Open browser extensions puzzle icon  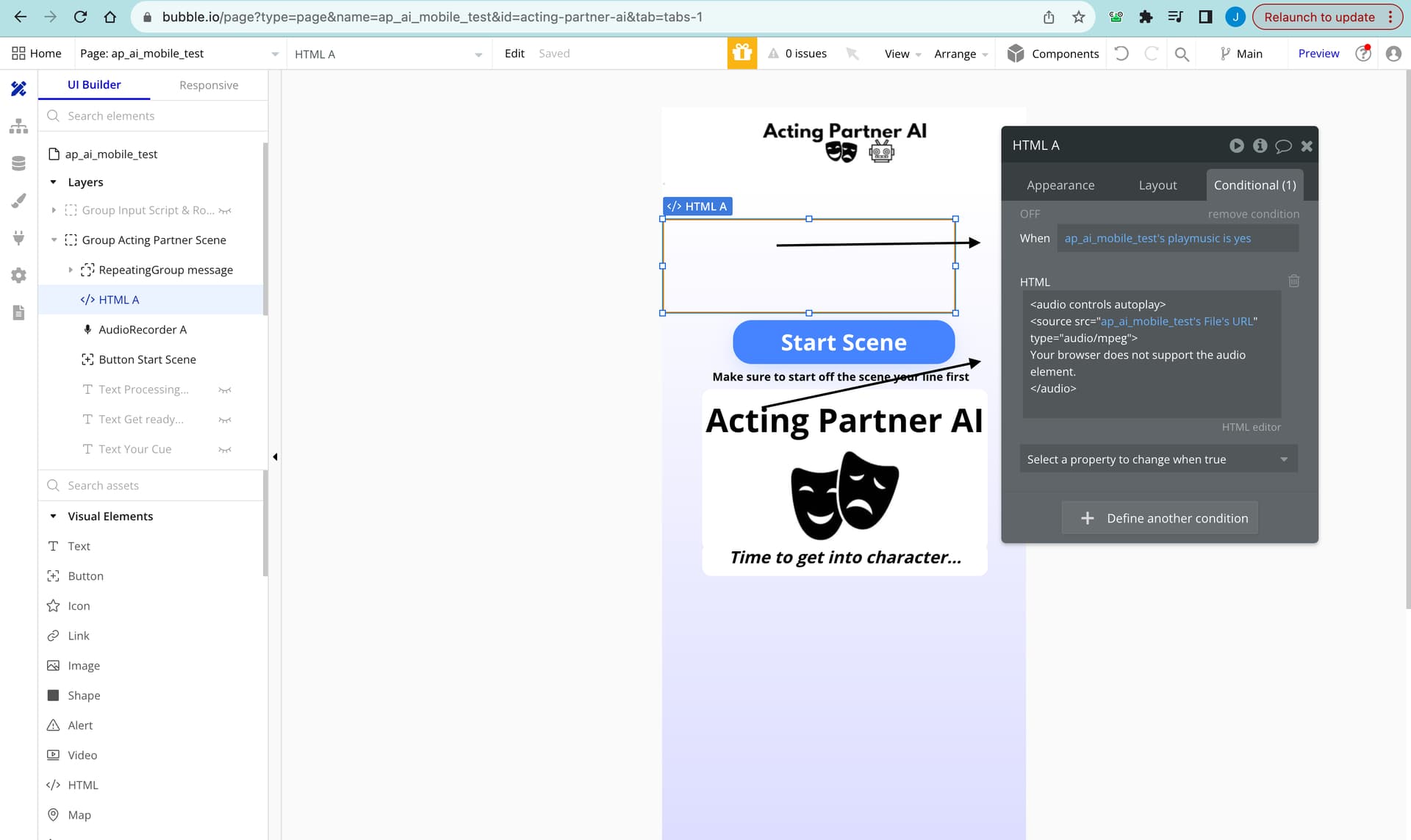pyautogui.click(x=1146, y=17)
